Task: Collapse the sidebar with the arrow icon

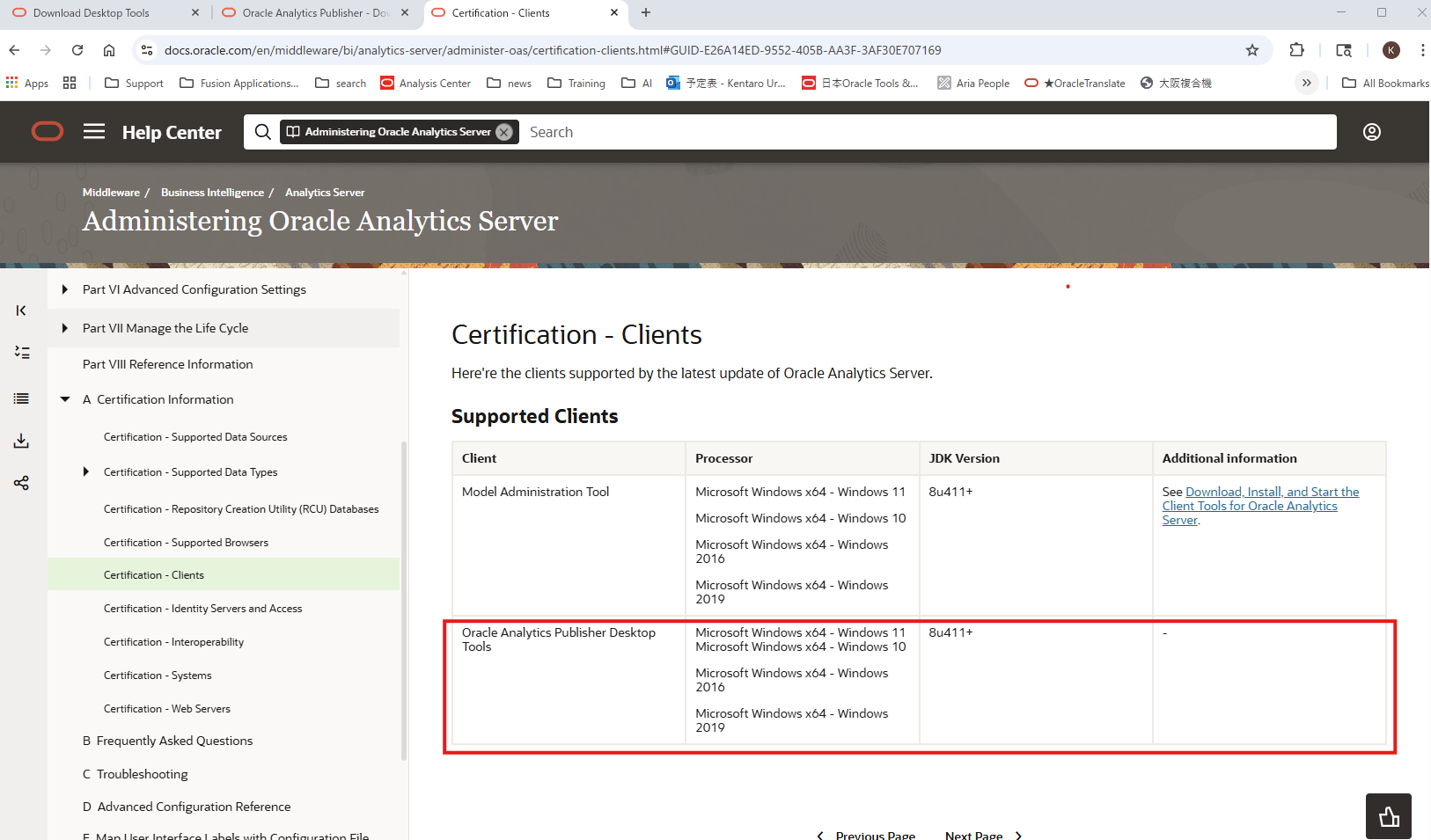Action: click(21, 310)
